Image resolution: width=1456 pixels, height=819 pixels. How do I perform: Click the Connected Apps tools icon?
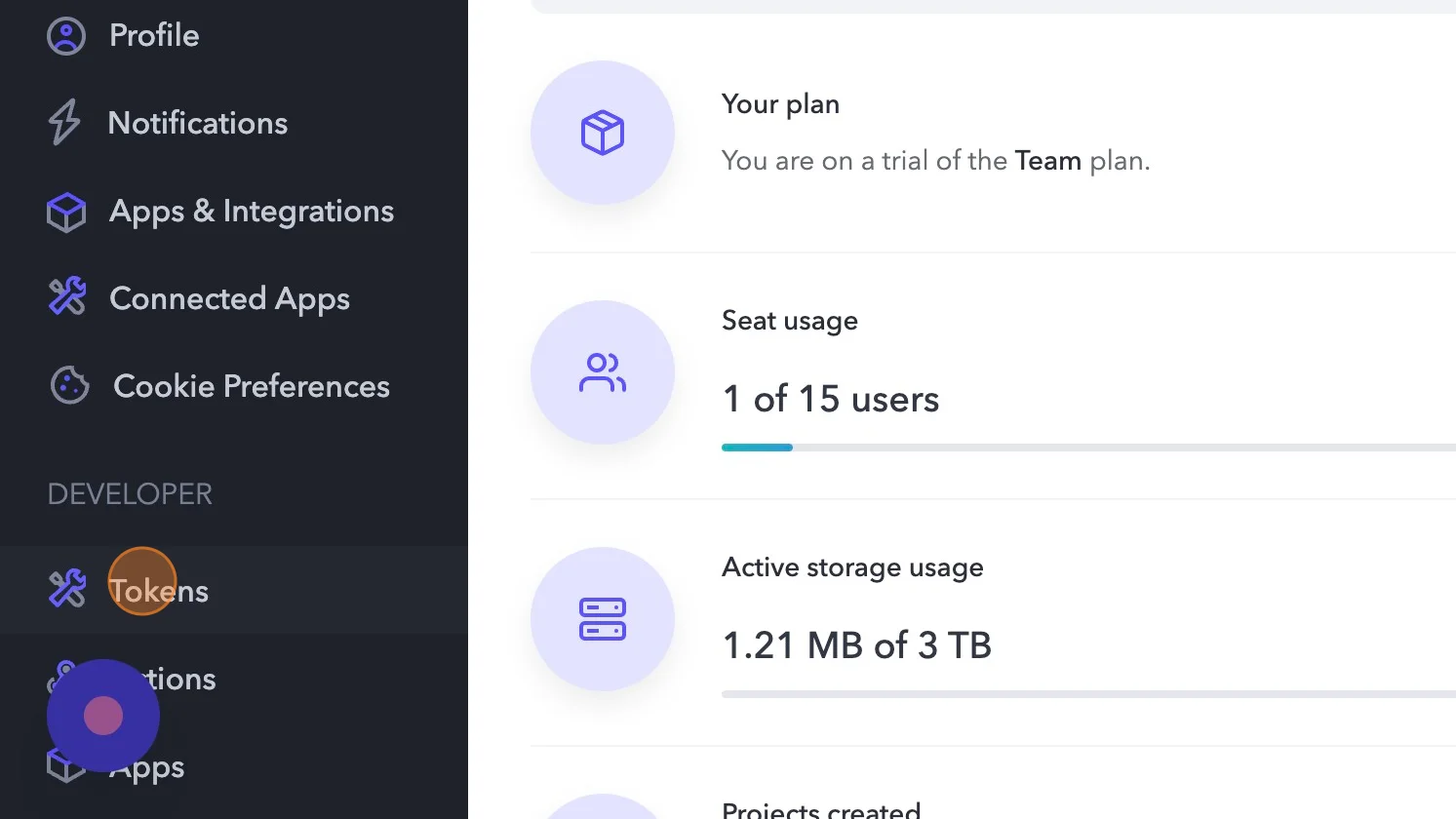pos(67,297)
